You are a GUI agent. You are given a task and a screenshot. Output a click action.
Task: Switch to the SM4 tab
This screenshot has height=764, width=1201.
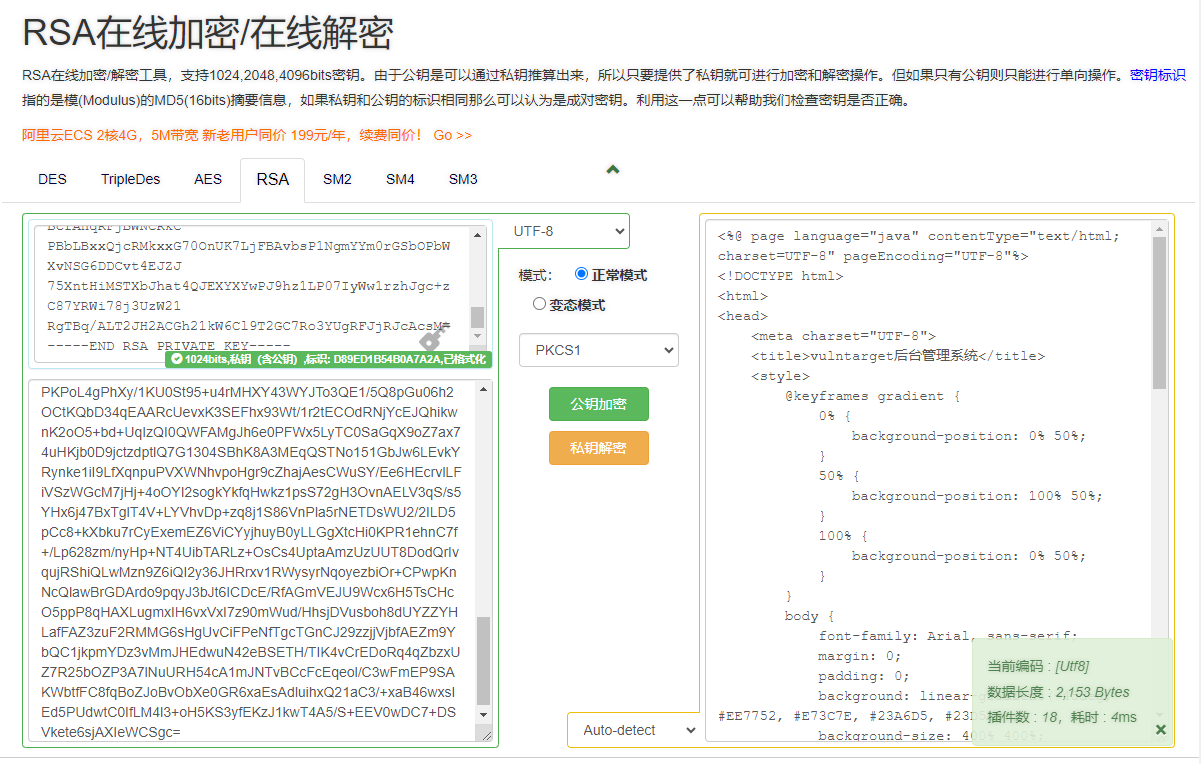(x=400, y=179)
